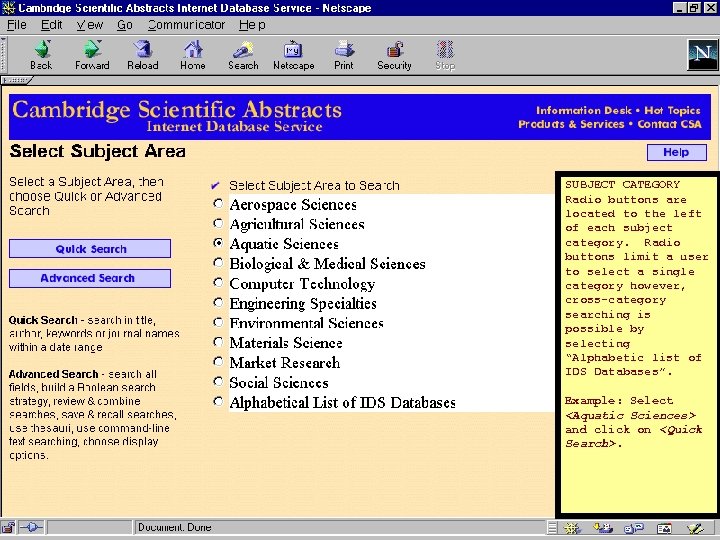Select Market Research radio button
Viewport: 720px width, 540px height.
[218, 362]
